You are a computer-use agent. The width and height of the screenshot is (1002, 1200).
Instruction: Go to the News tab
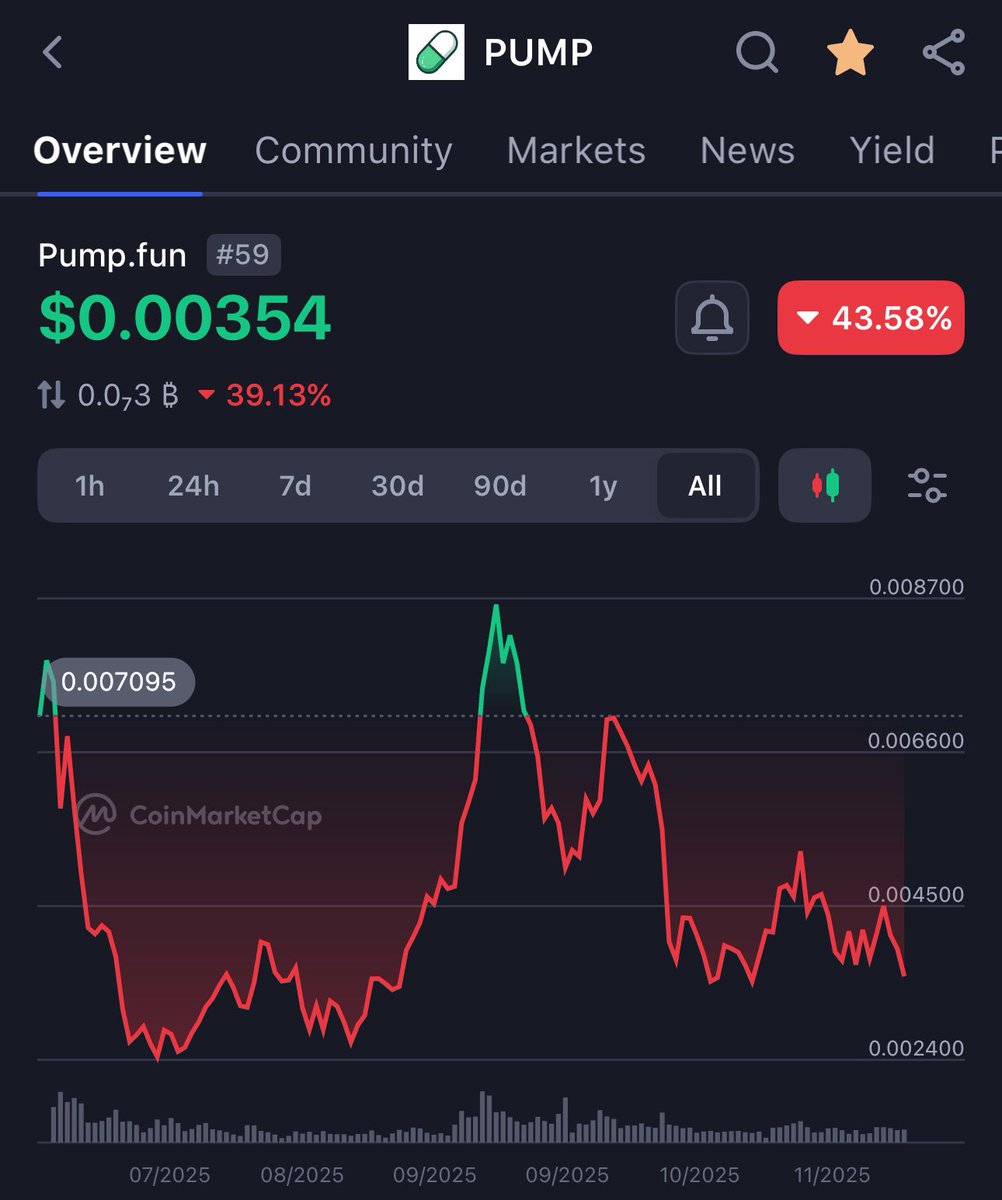point(747,151)
